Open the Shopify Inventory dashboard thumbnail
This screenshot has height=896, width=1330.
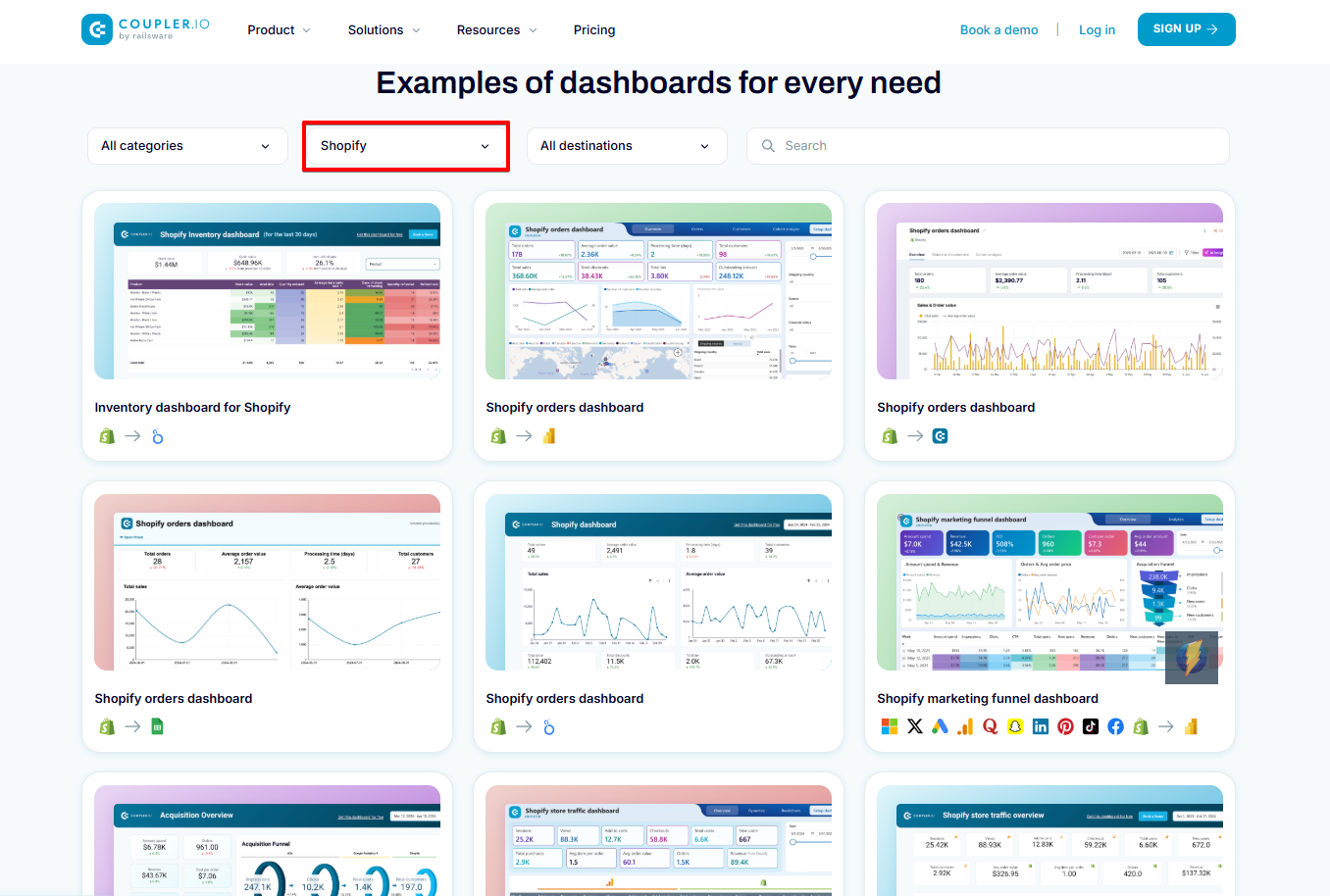[x=267, y=291]
